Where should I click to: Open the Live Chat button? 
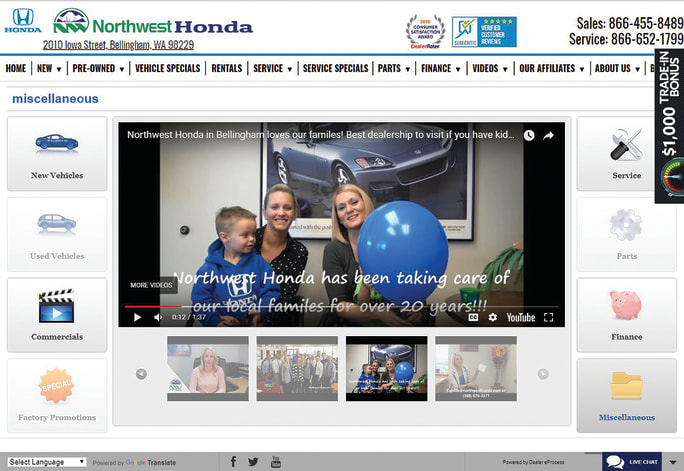(x=632, y=461)
